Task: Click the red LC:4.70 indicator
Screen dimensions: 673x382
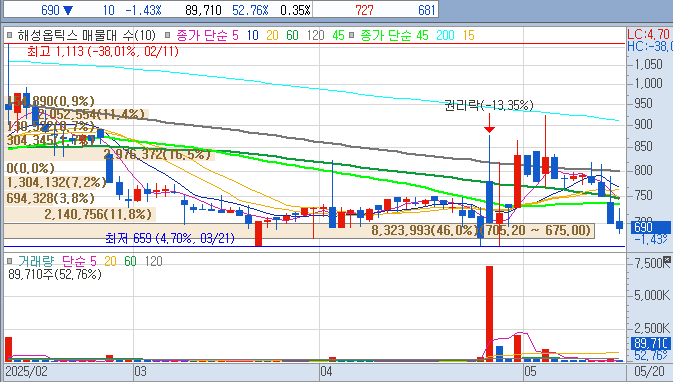Action: pos(649,34)
